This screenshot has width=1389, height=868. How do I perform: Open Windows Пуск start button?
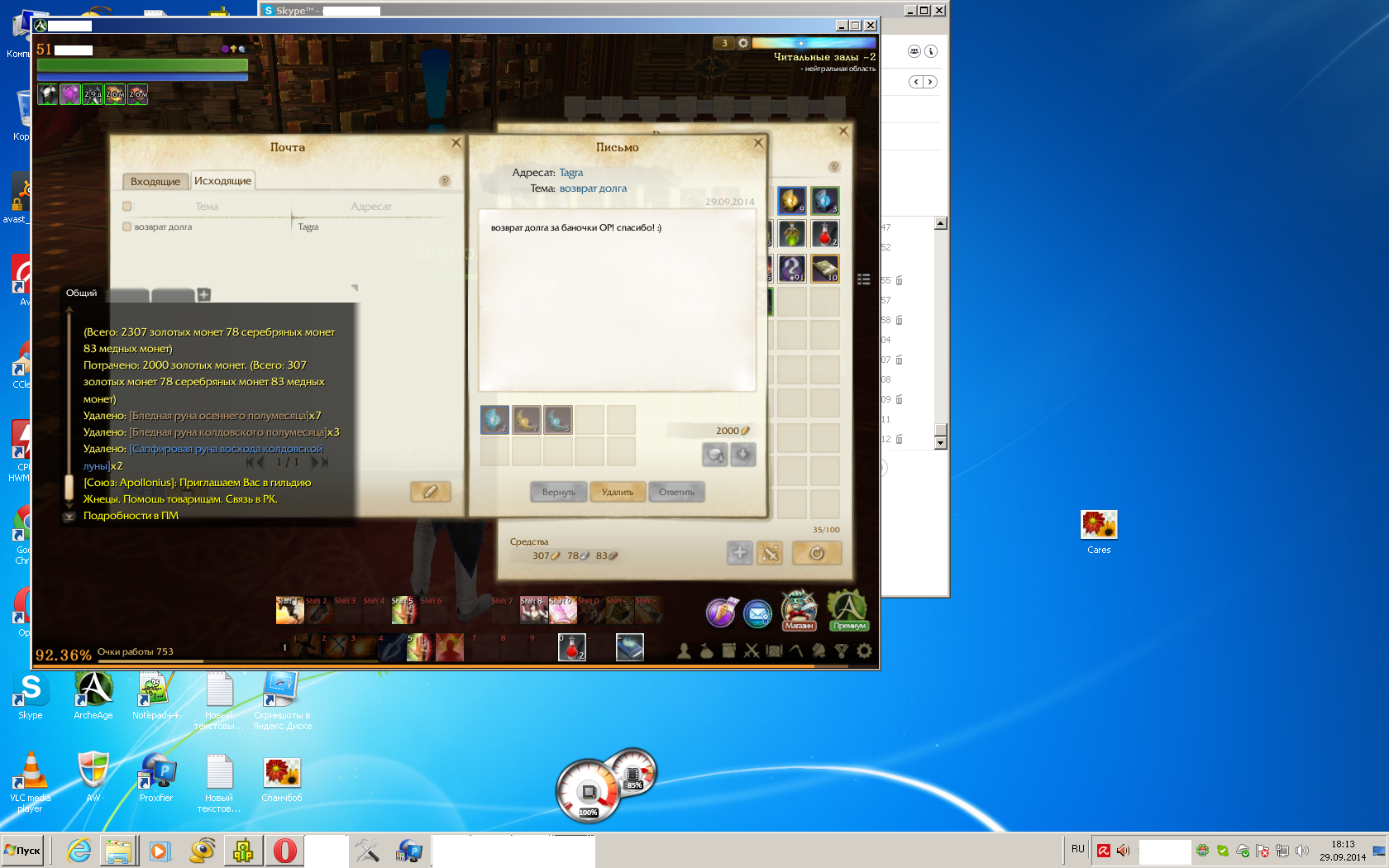pos(22,850)
